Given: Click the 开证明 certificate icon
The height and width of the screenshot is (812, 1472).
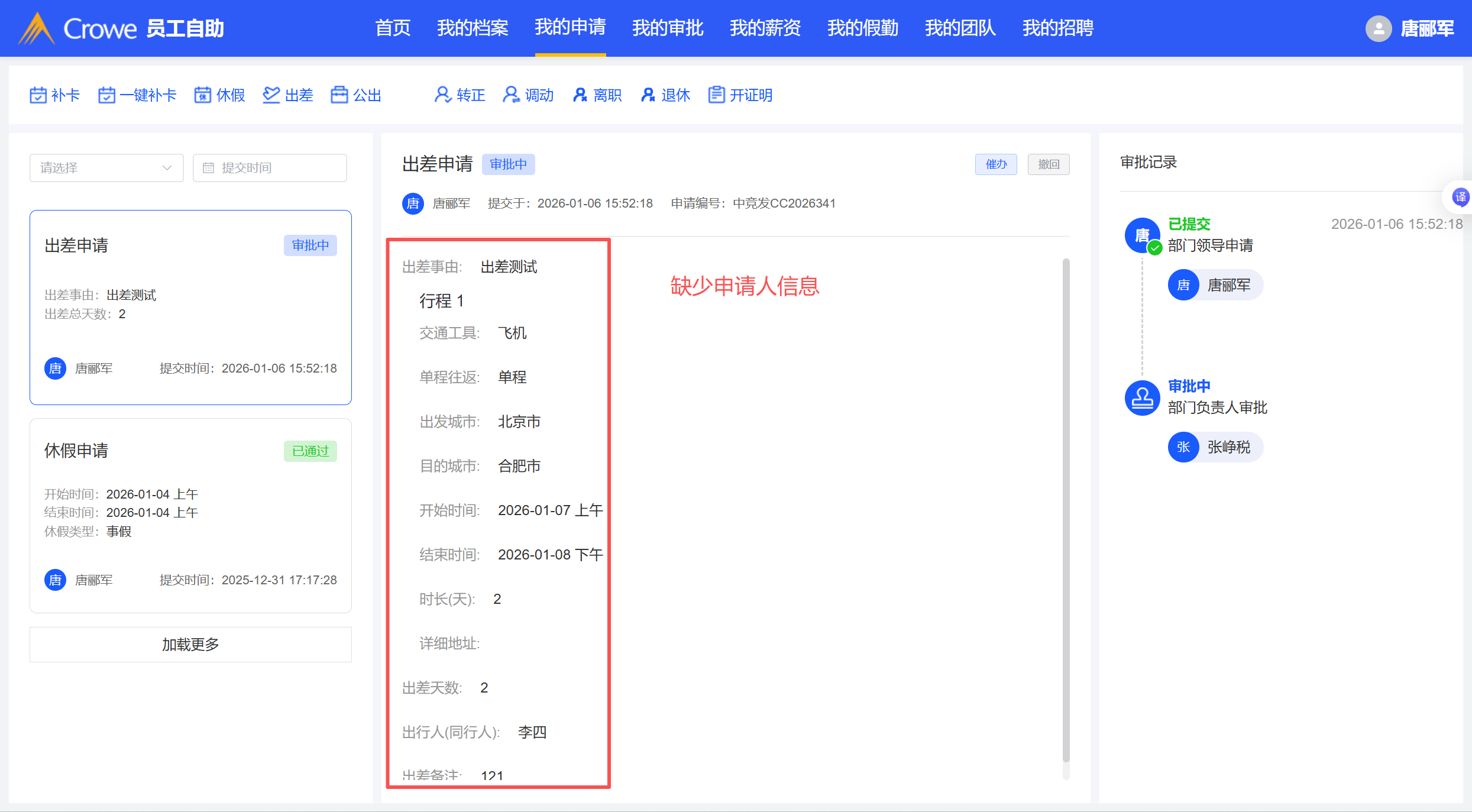Looking at the screenshot, I should [717, 95].
